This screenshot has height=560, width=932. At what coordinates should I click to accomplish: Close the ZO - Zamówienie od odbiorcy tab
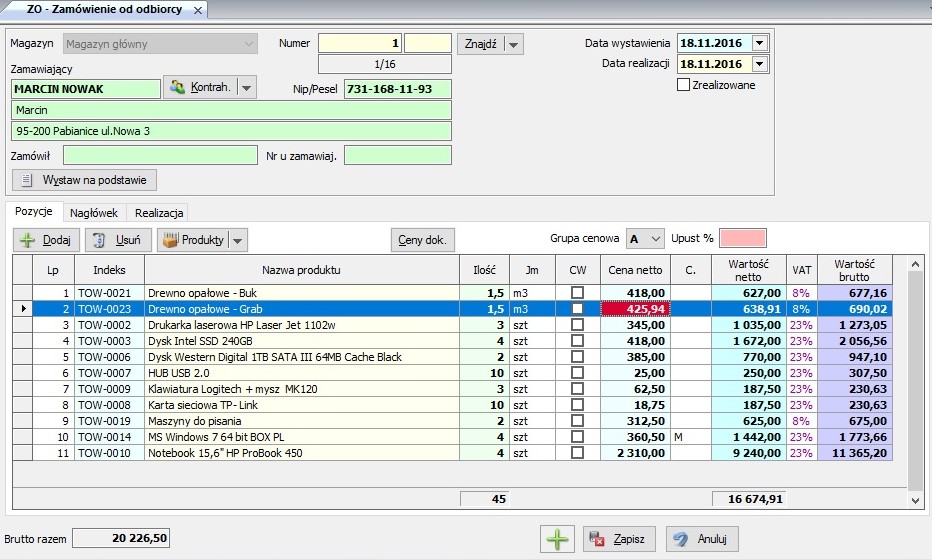[x=198, y=10]
